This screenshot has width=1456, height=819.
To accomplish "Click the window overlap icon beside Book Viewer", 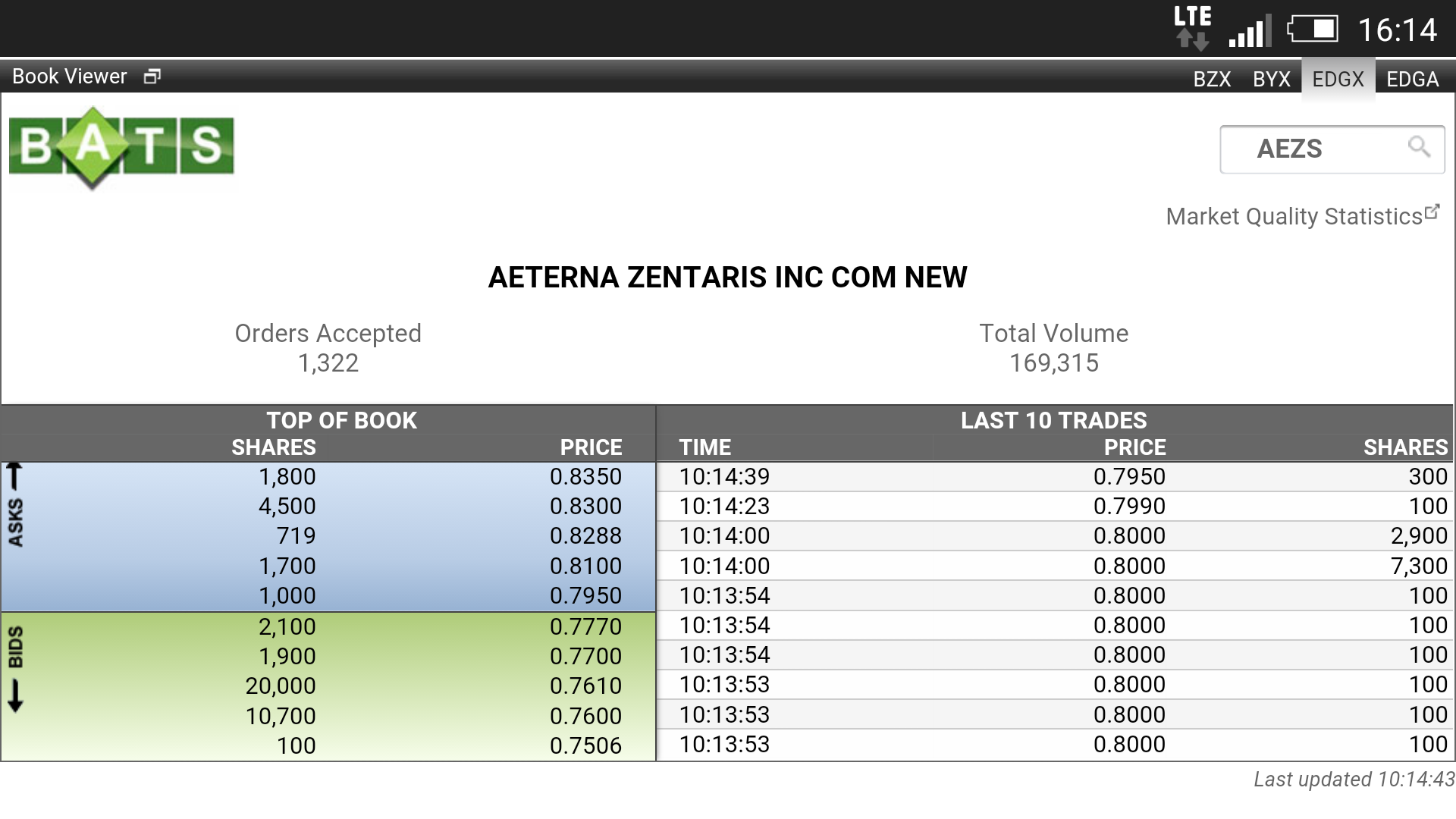I will [x=151, y=76].
